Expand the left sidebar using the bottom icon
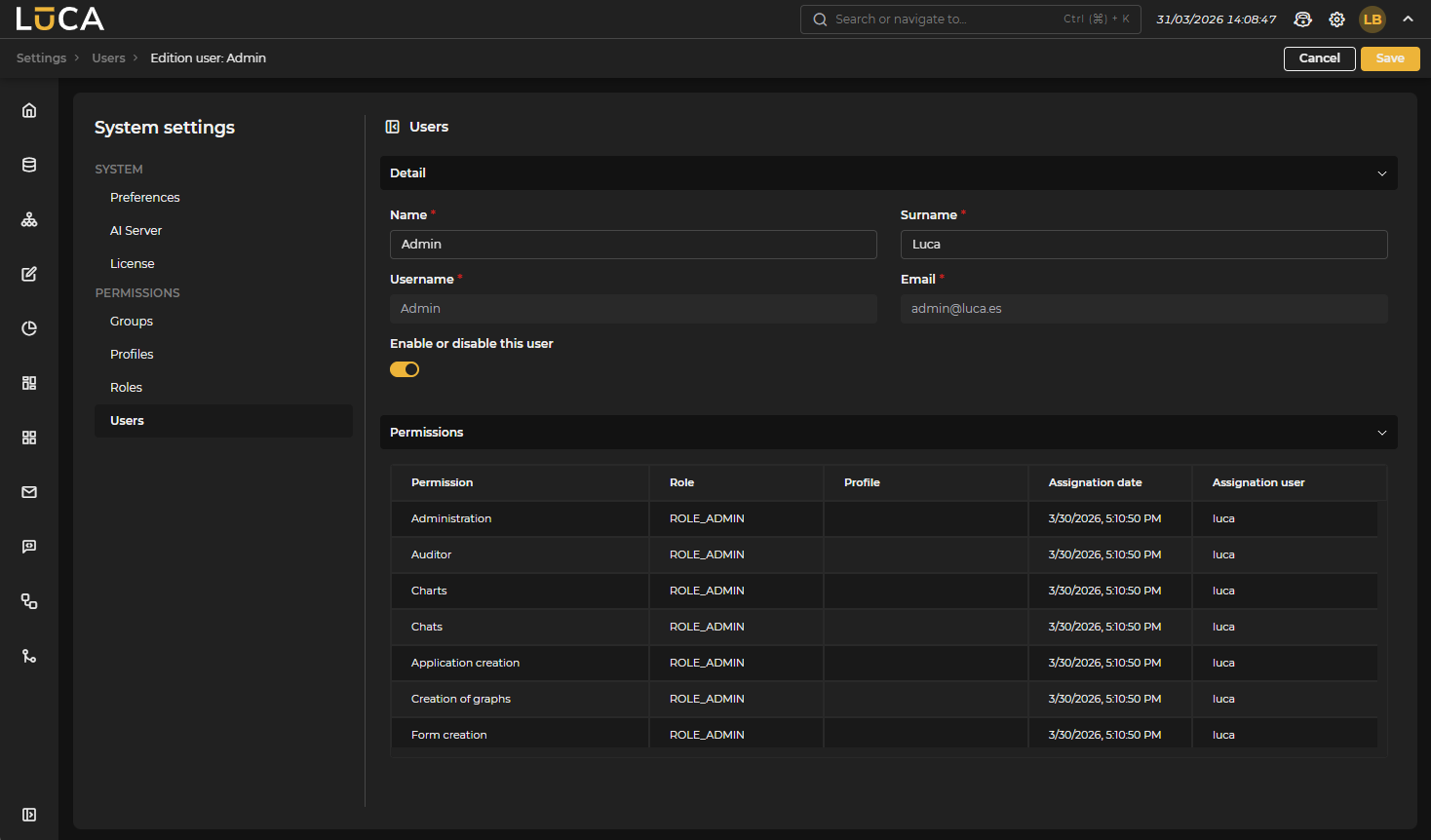The width and height of the screenshot is (1431, 840). (x=29, y=815)
